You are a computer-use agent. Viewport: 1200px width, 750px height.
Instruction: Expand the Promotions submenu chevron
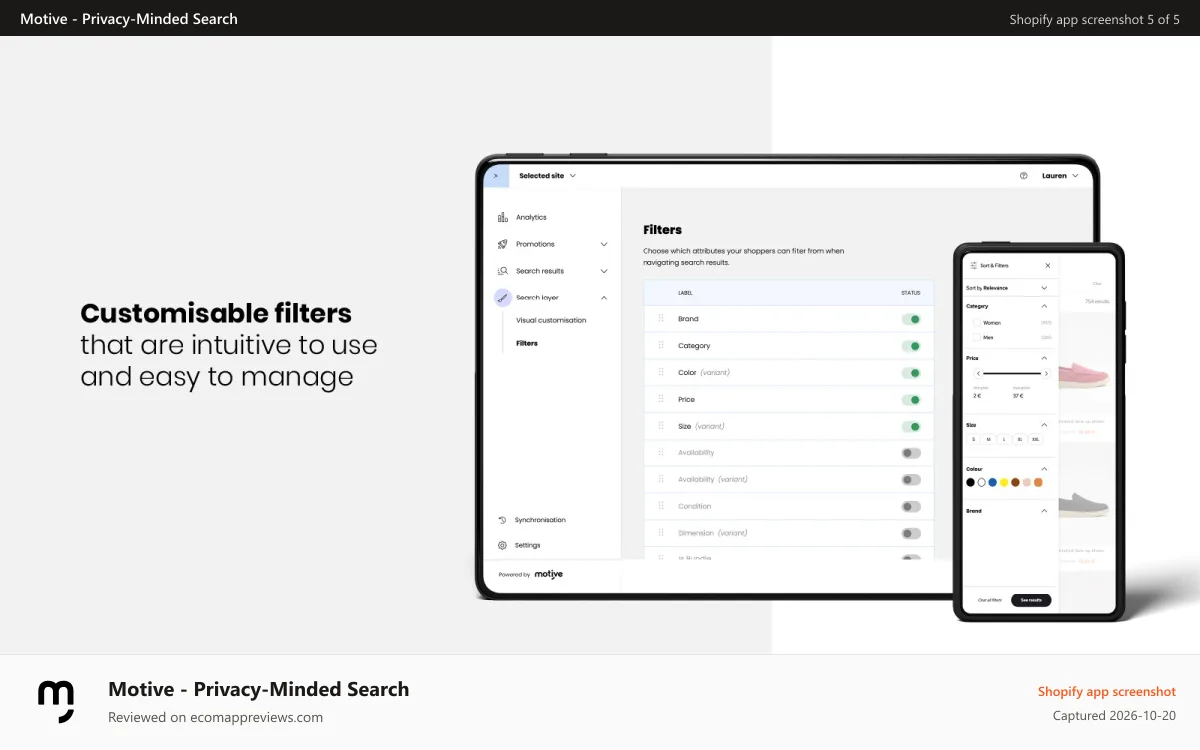tap(604, 244)
